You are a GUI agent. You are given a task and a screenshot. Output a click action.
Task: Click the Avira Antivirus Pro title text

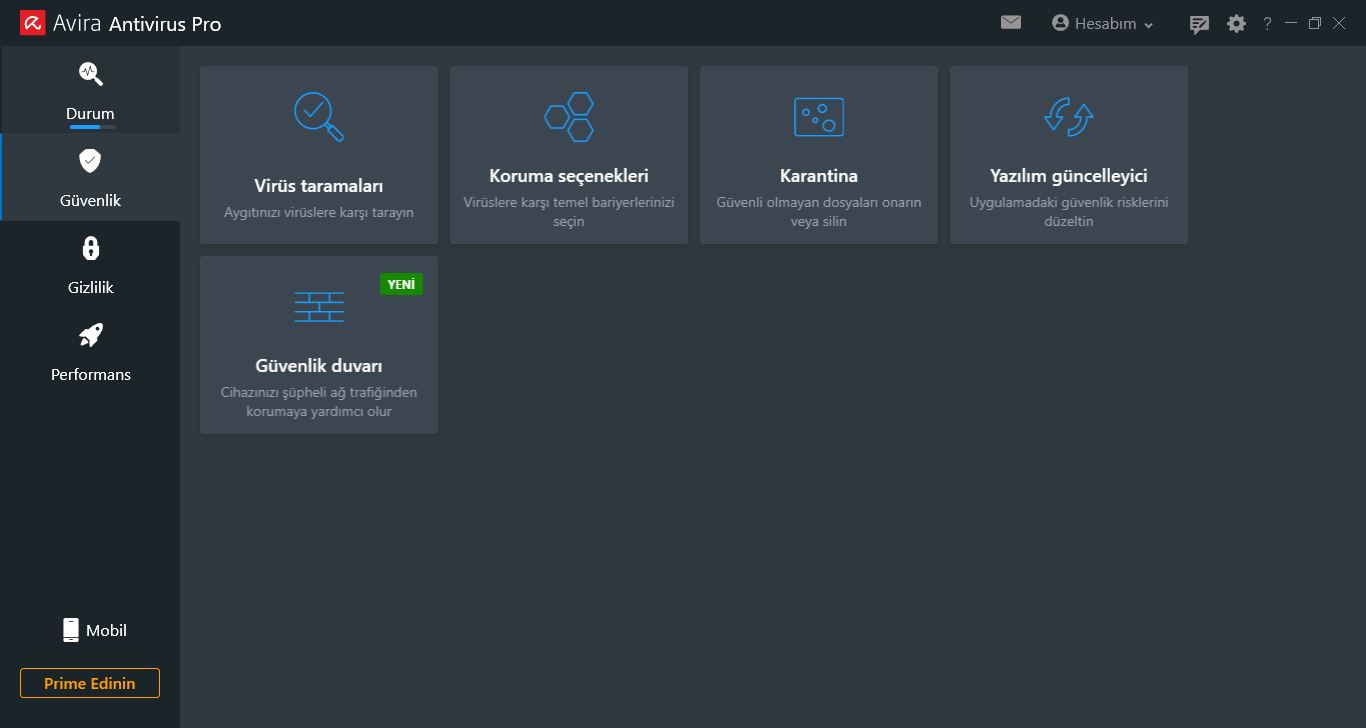138,23
